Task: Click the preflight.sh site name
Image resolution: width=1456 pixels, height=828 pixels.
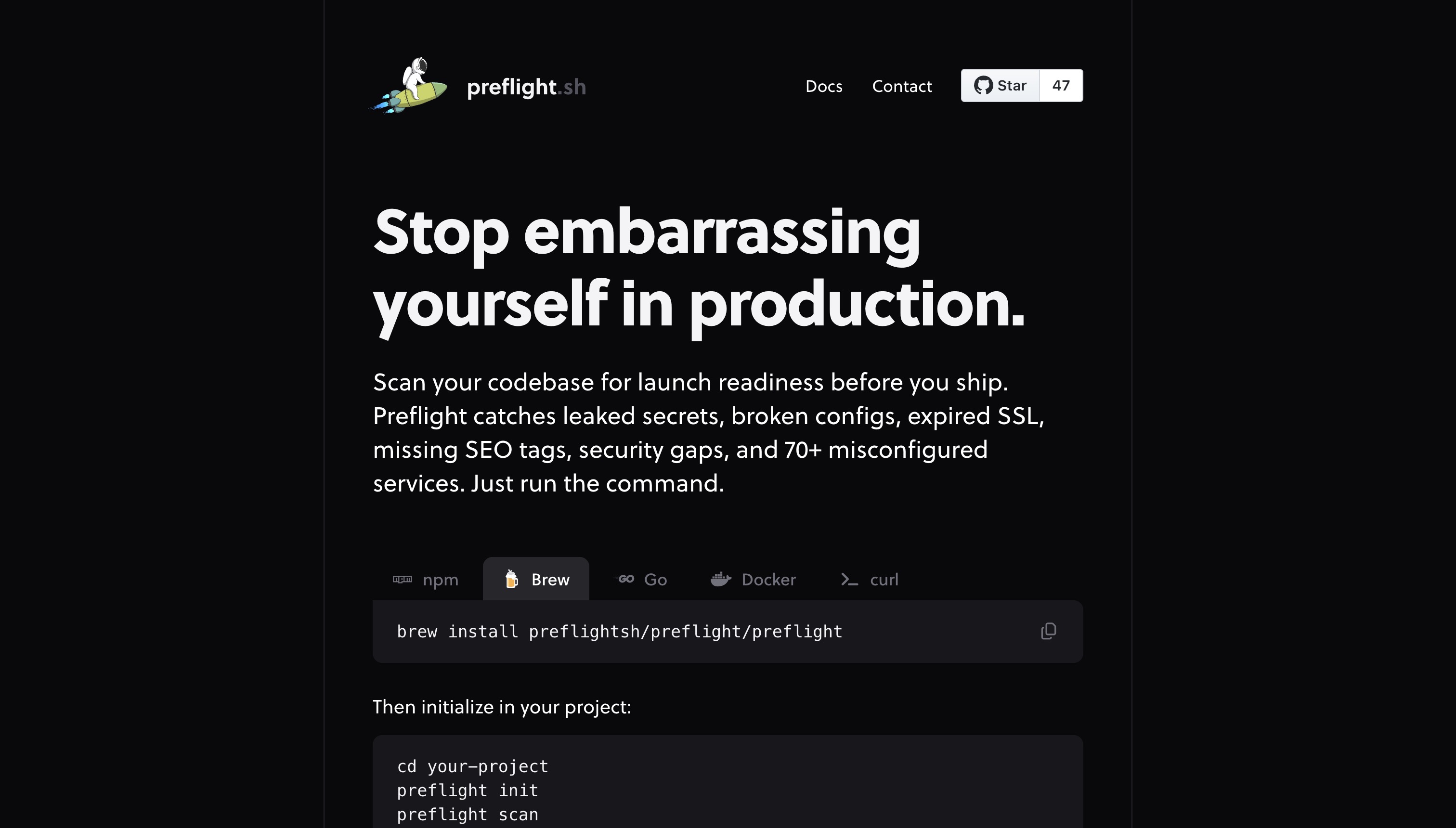Action: (x=526, y=87)
